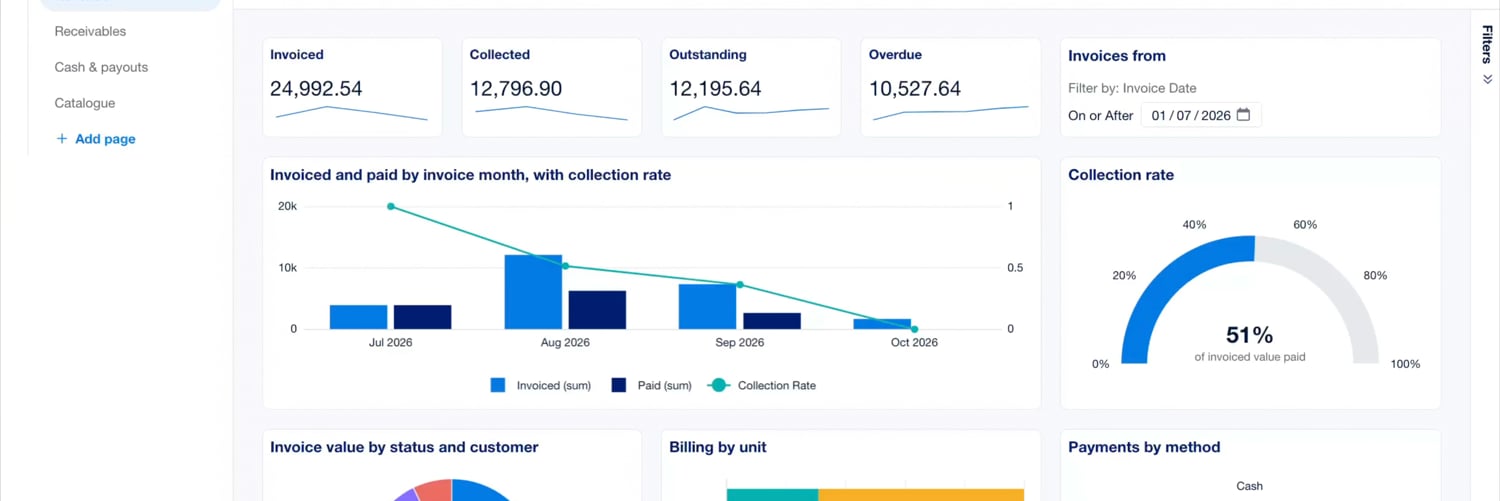Select the Jul 2026 Invoiced bar
The height and width of the screenshot is (501, 1500).
tap(358, 317)
